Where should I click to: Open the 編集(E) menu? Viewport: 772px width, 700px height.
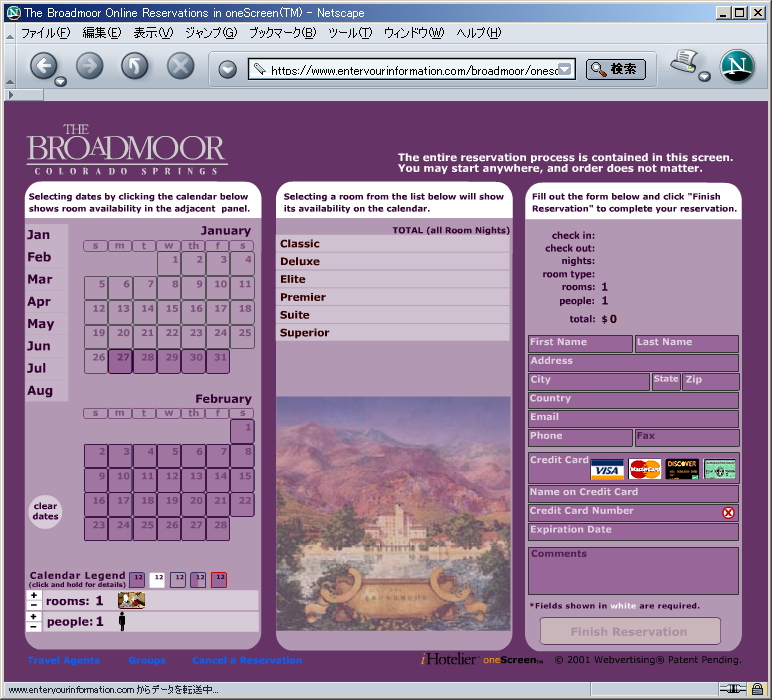[x=101, y=33]
